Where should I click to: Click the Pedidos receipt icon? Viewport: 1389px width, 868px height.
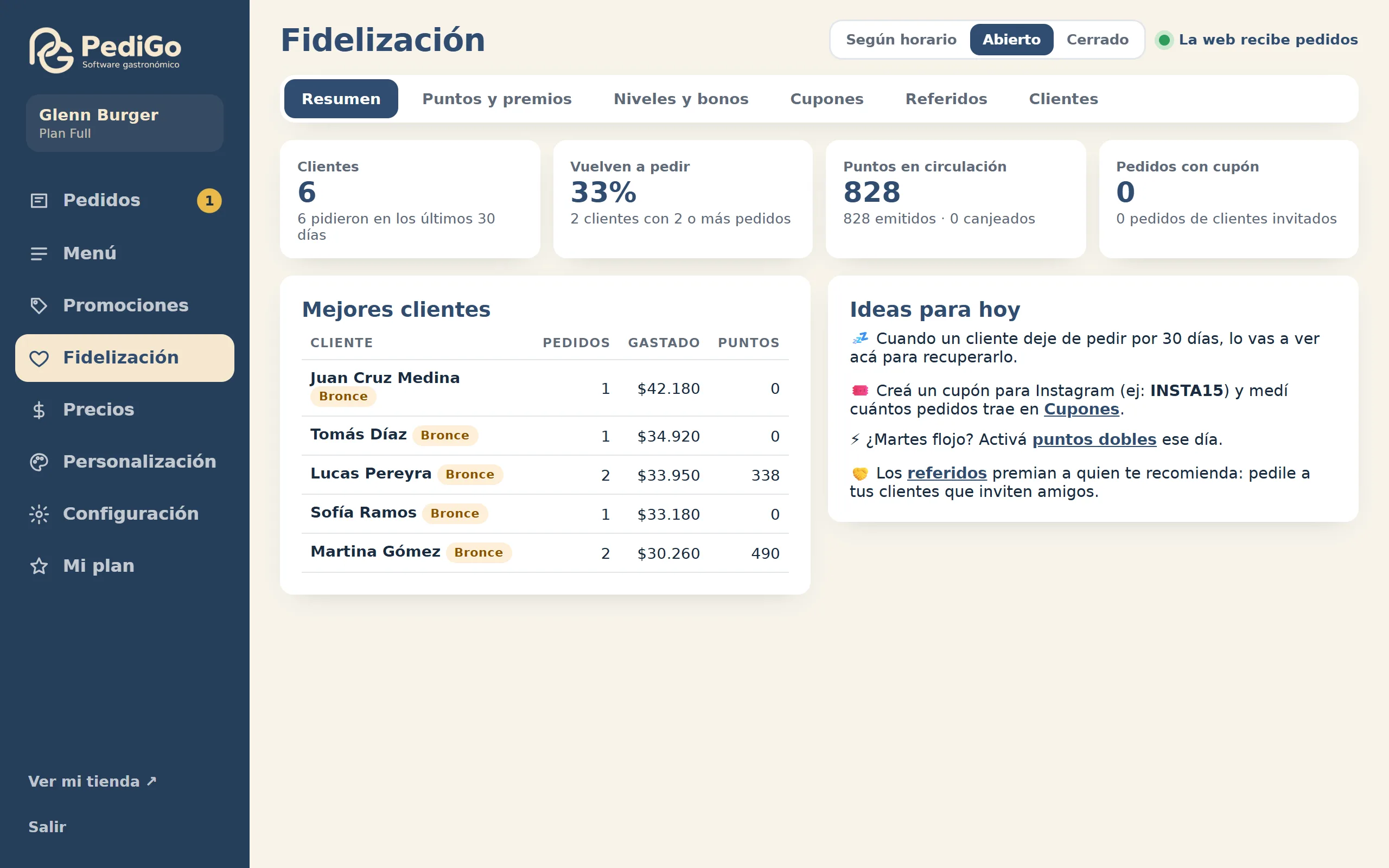pyautogui.click(x=39, y=200)
